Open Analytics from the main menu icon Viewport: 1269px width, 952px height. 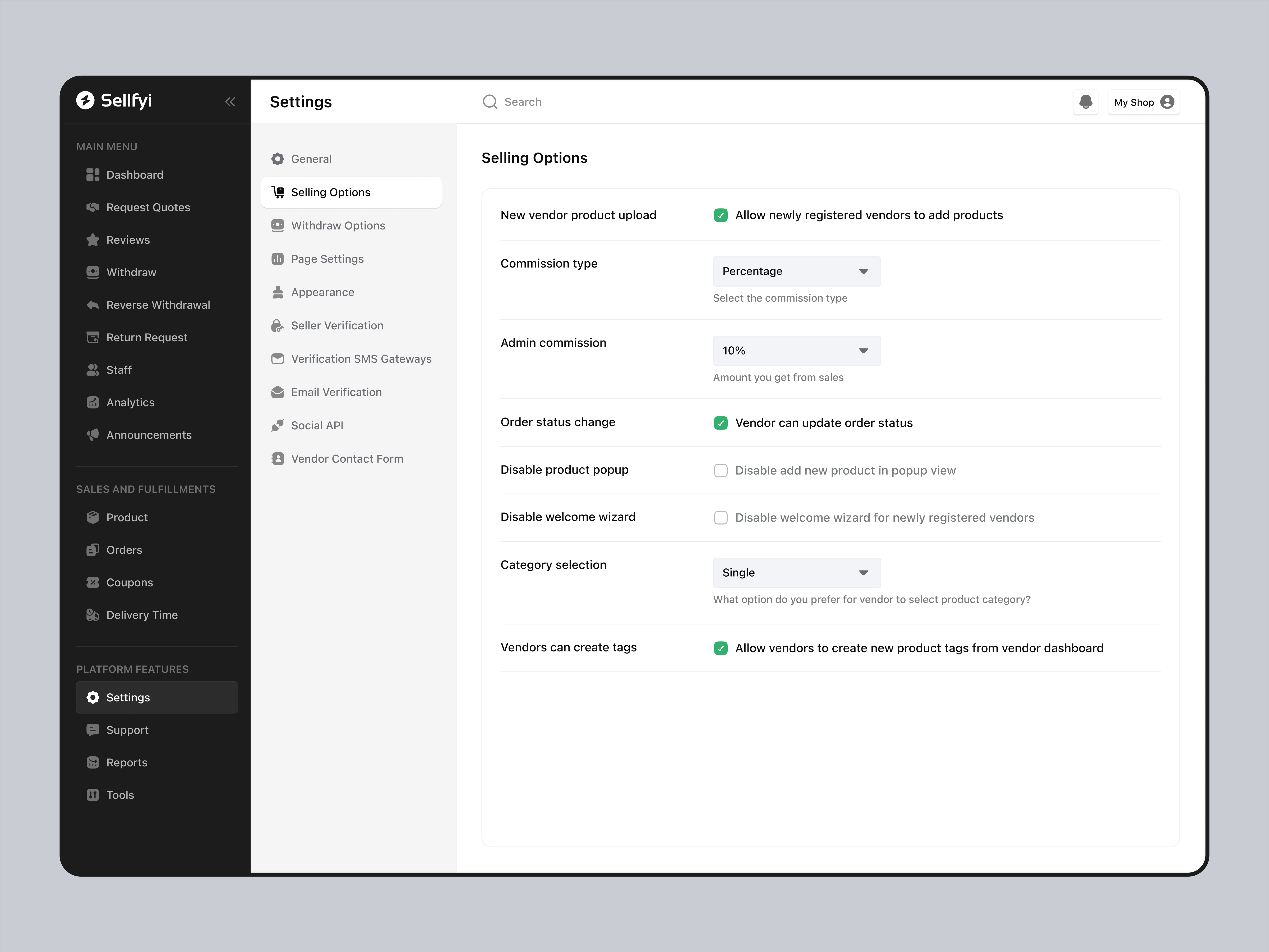coord(93,402)
